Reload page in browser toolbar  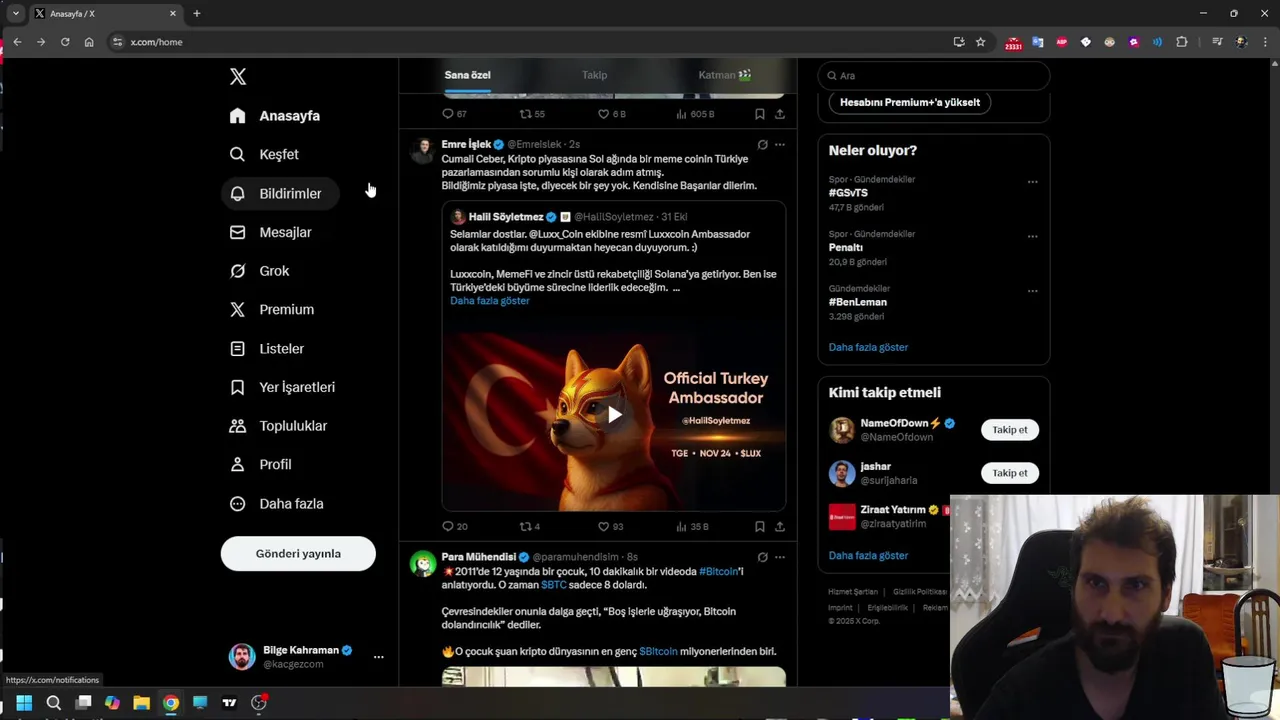click(65, 42)
